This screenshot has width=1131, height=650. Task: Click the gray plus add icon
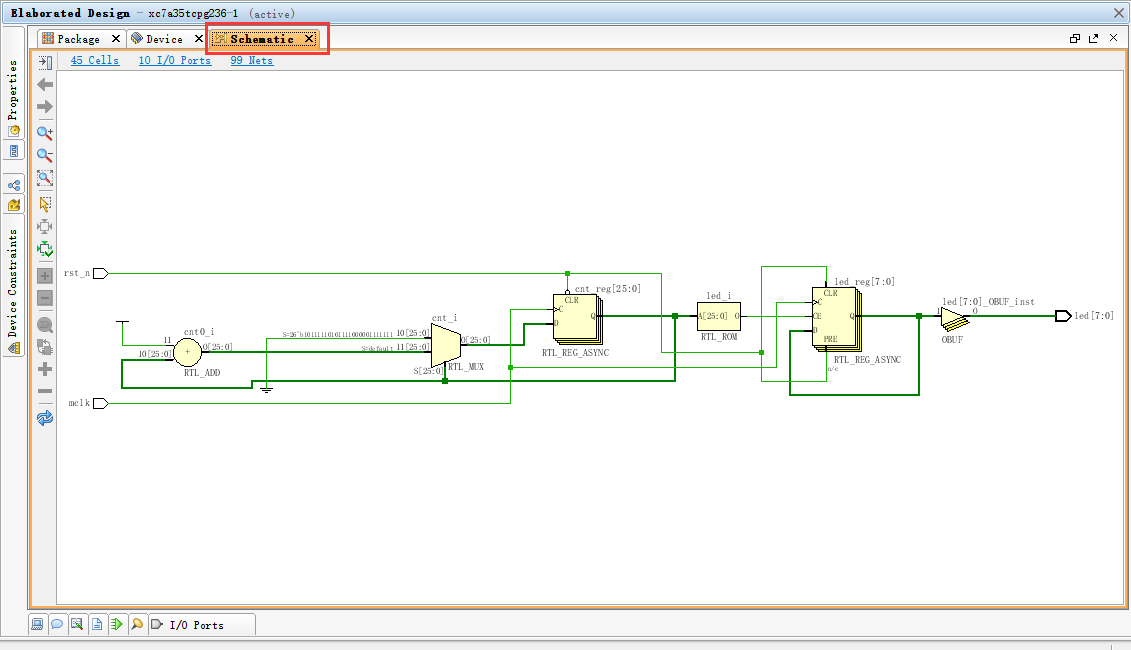tap(45, 369)
